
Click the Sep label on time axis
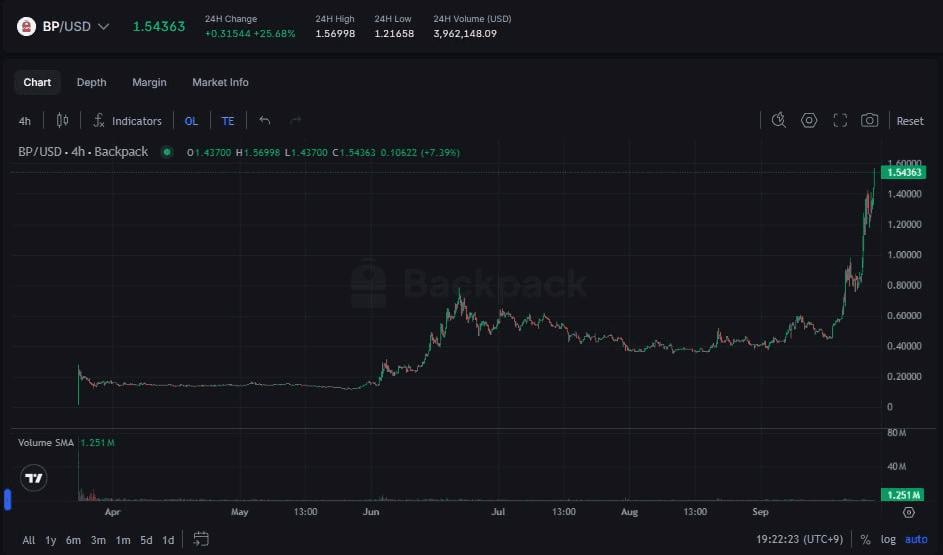click(760, 512)
